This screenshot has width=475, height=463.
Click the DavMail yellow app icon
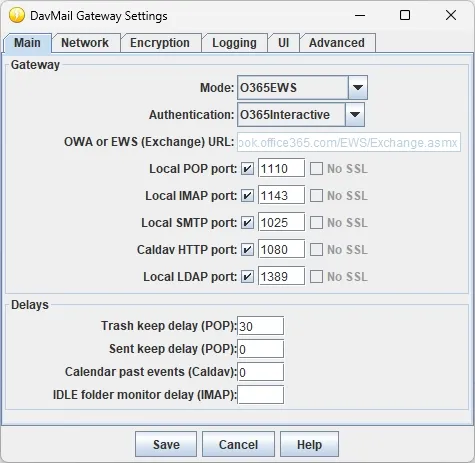point(17,16)
